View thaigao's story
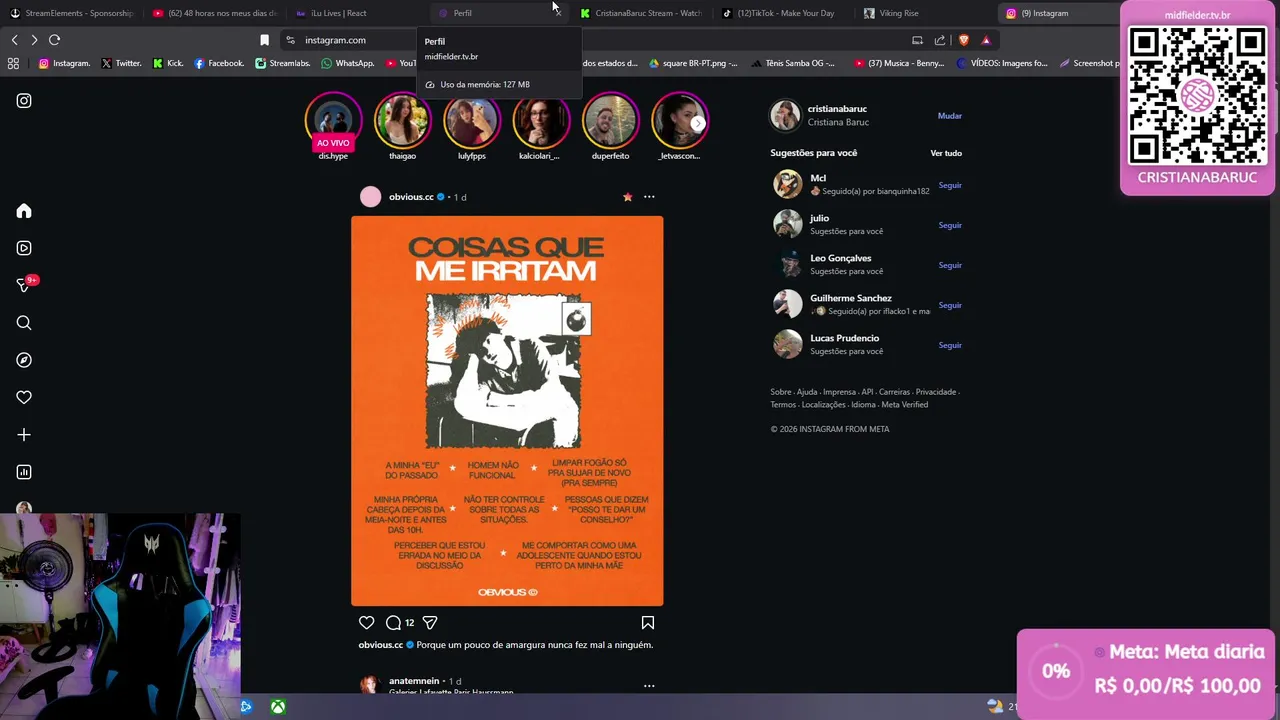Viewport: 1280px width, 720px height. (x=402, y=125)
